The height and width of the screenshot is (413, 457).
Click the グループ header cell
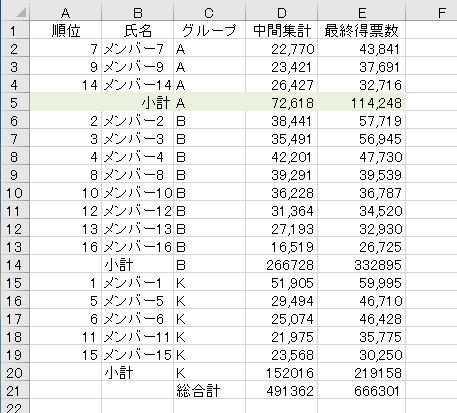point(209,31)
